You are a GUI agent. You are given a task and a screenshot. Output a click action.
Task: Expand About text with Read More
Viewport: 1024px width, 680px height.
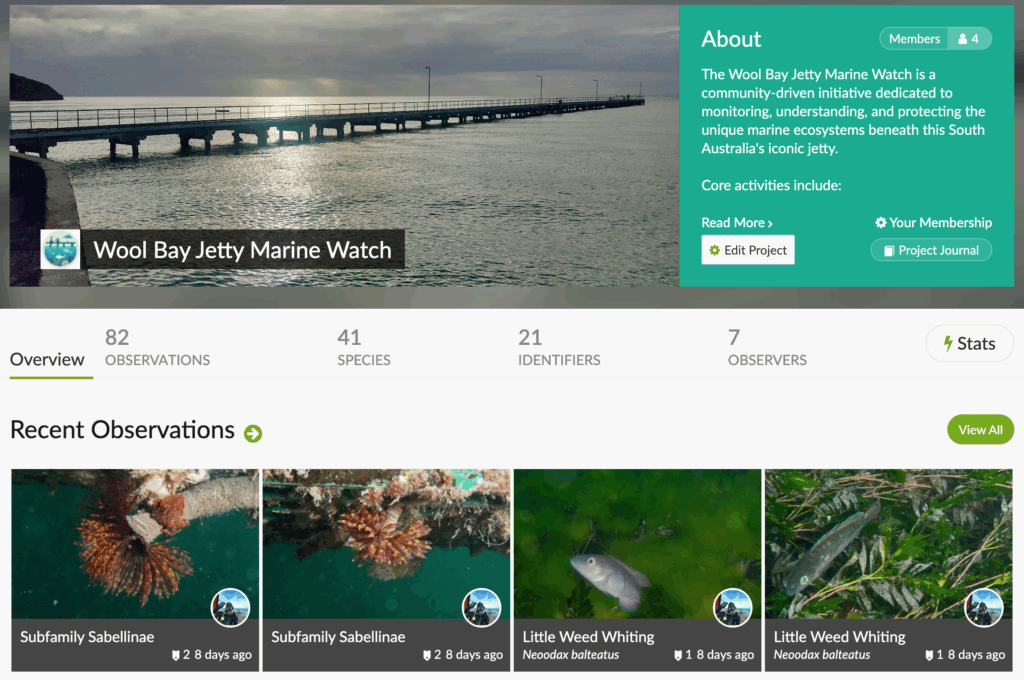point(737,223)
